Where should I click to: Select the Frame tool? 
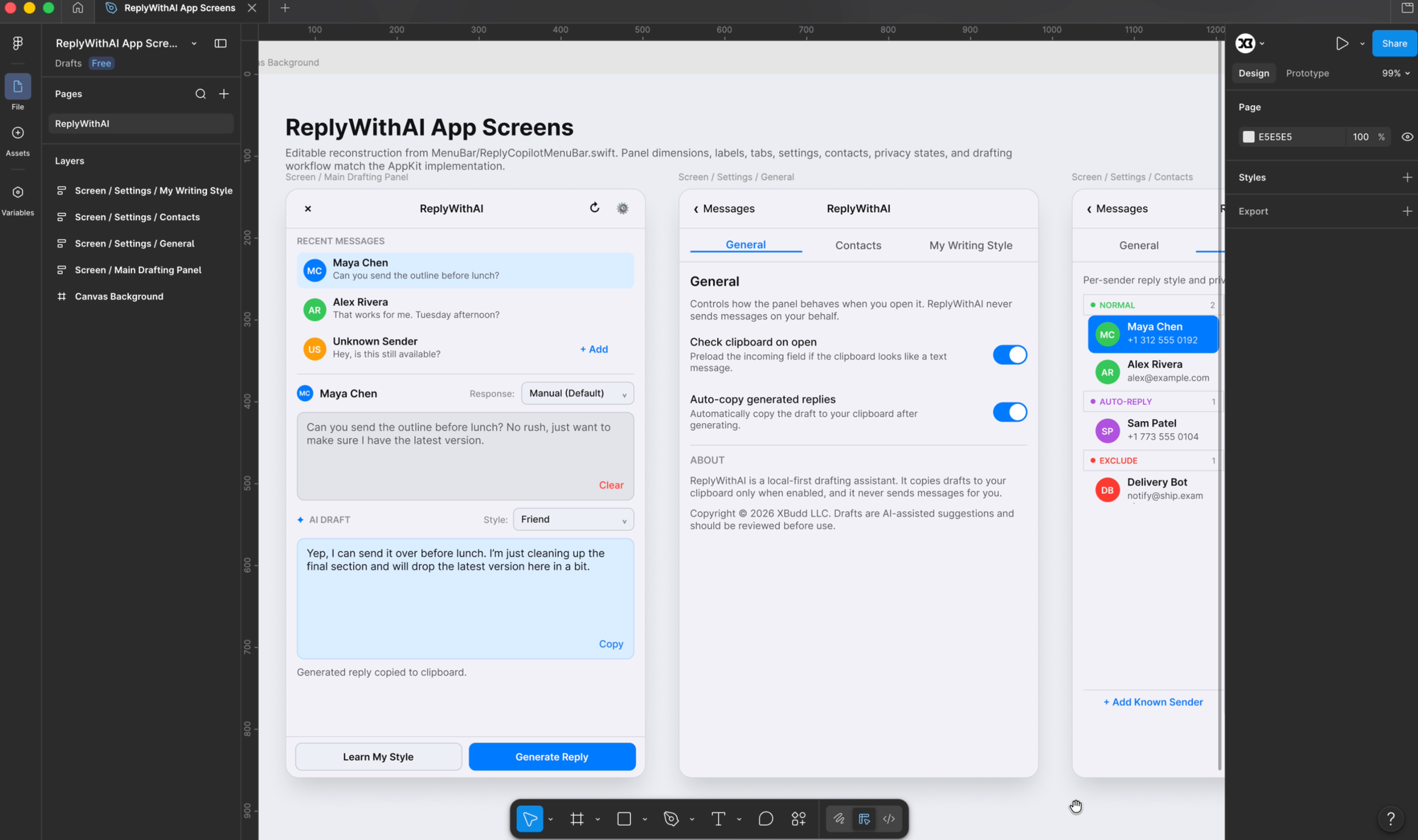[577, 819]
